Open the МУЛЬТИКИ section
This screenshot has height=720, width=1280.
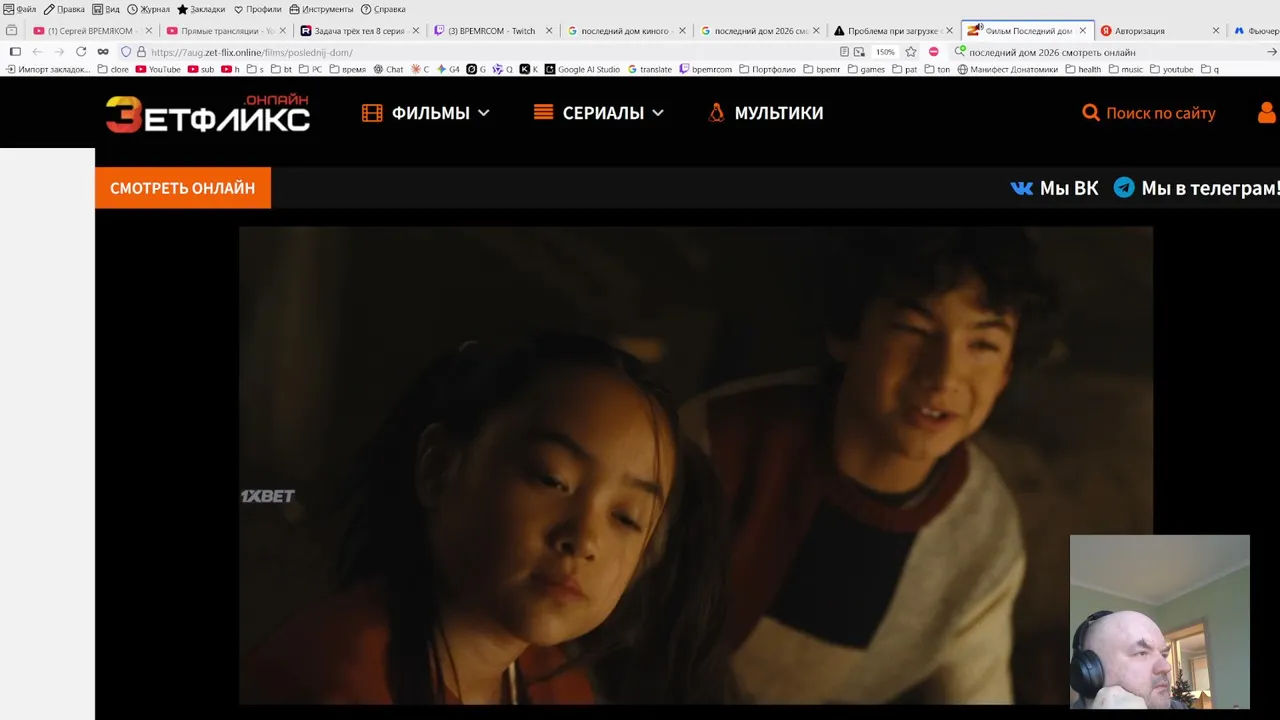765,113
